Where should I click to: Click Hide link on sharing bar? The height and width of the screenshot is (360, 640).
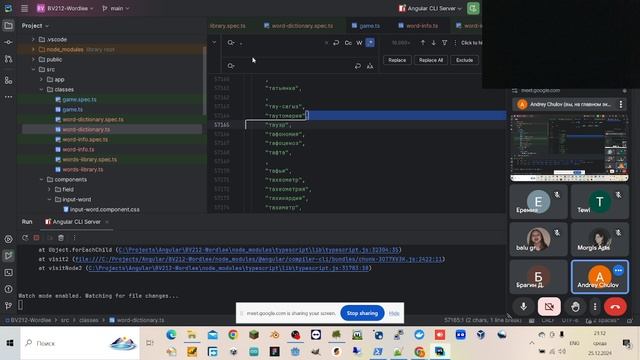point(394,313)
